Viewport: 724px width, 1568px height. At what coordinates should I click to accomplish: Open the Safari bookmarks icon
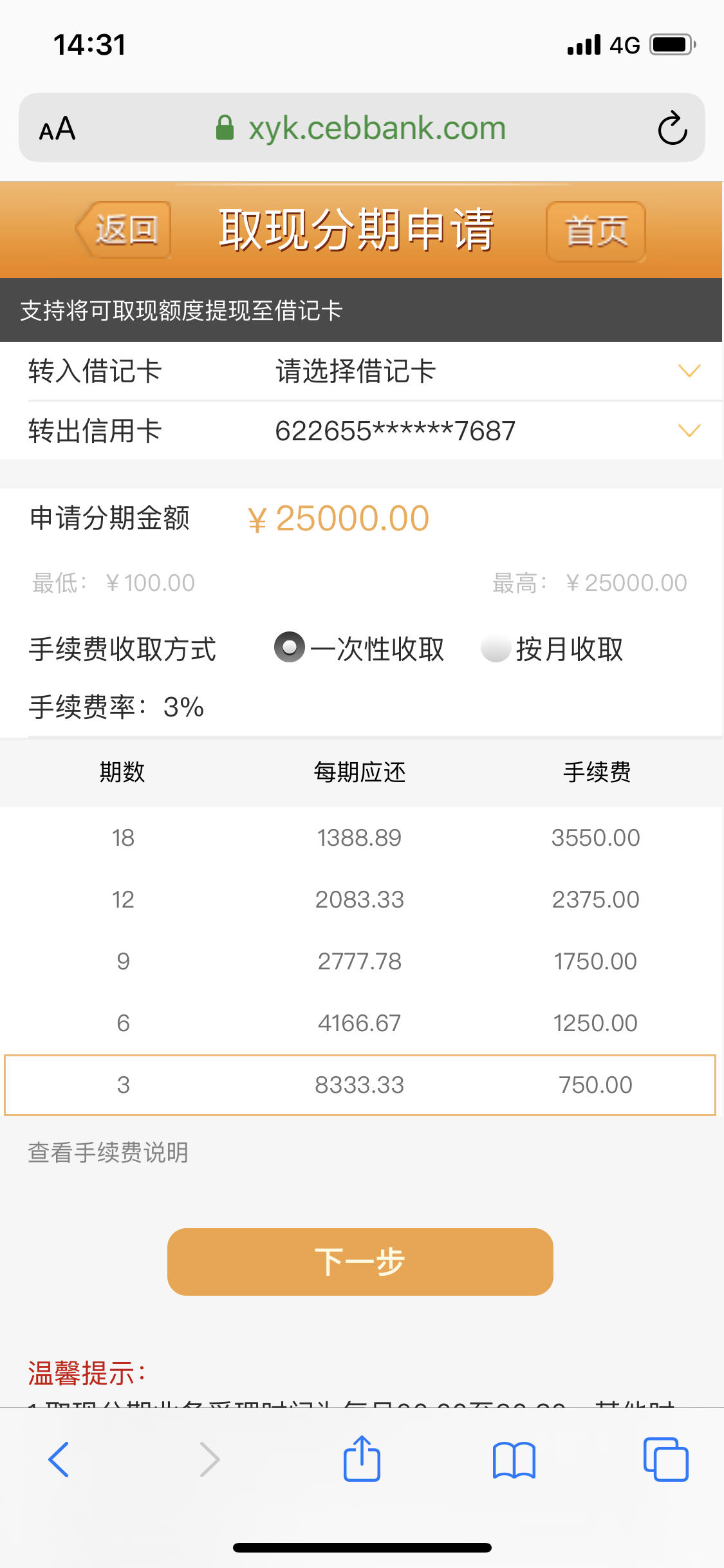tap(514, 1460)
